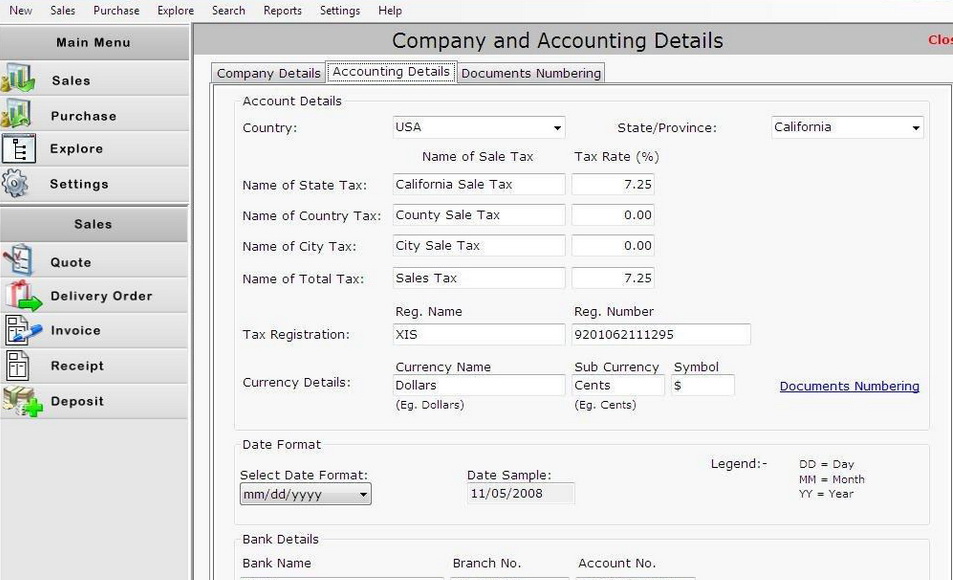
Task: Click the red Close link top right
Action: point(940,40)
